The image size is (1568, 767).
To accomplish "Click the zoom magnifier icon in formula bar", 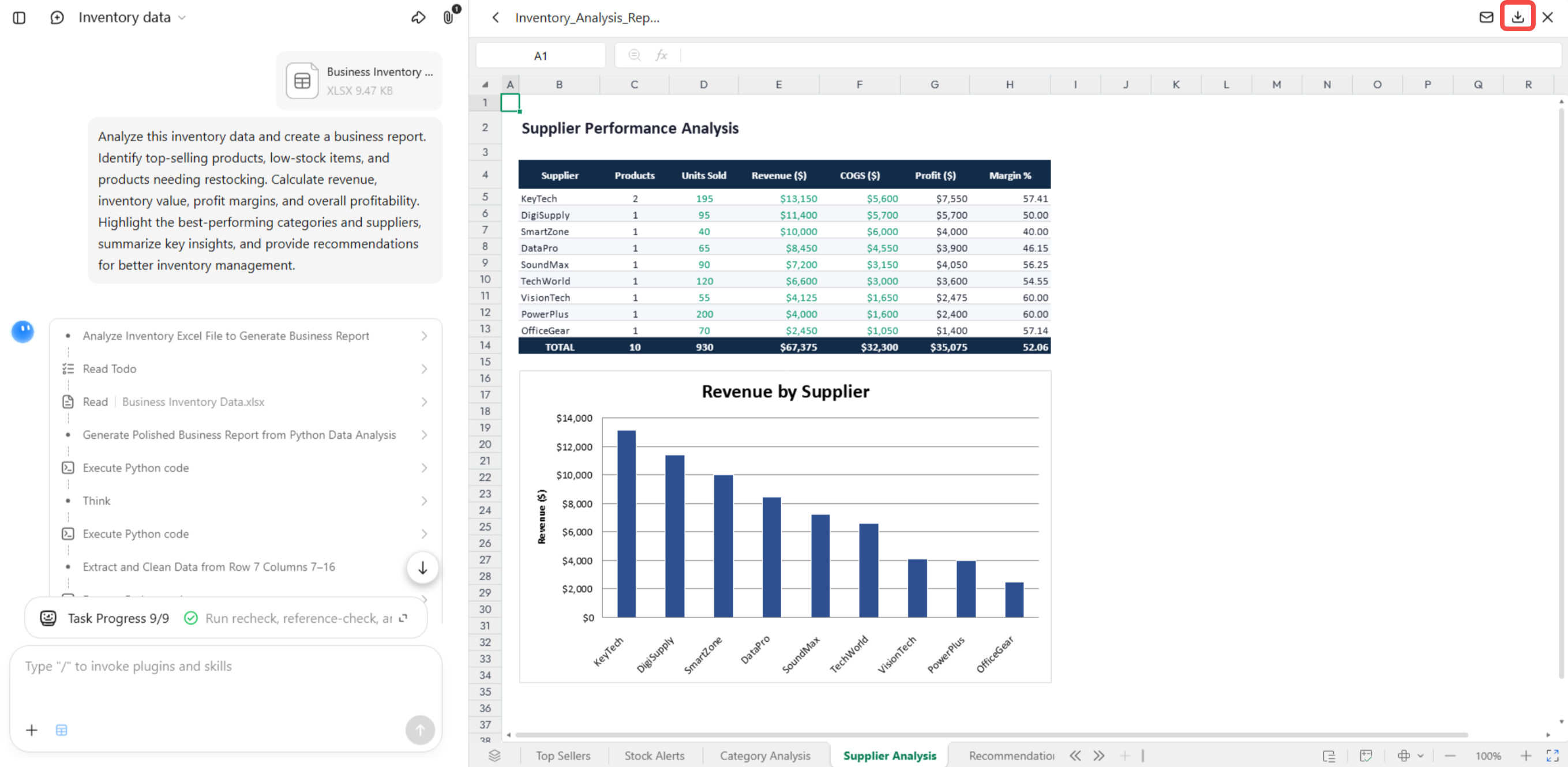I will coord(634,55).
